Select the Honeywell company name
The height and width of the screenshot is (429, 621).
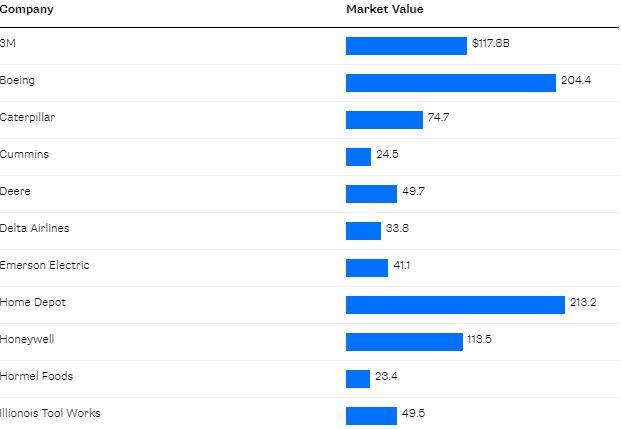coord(27,339)
